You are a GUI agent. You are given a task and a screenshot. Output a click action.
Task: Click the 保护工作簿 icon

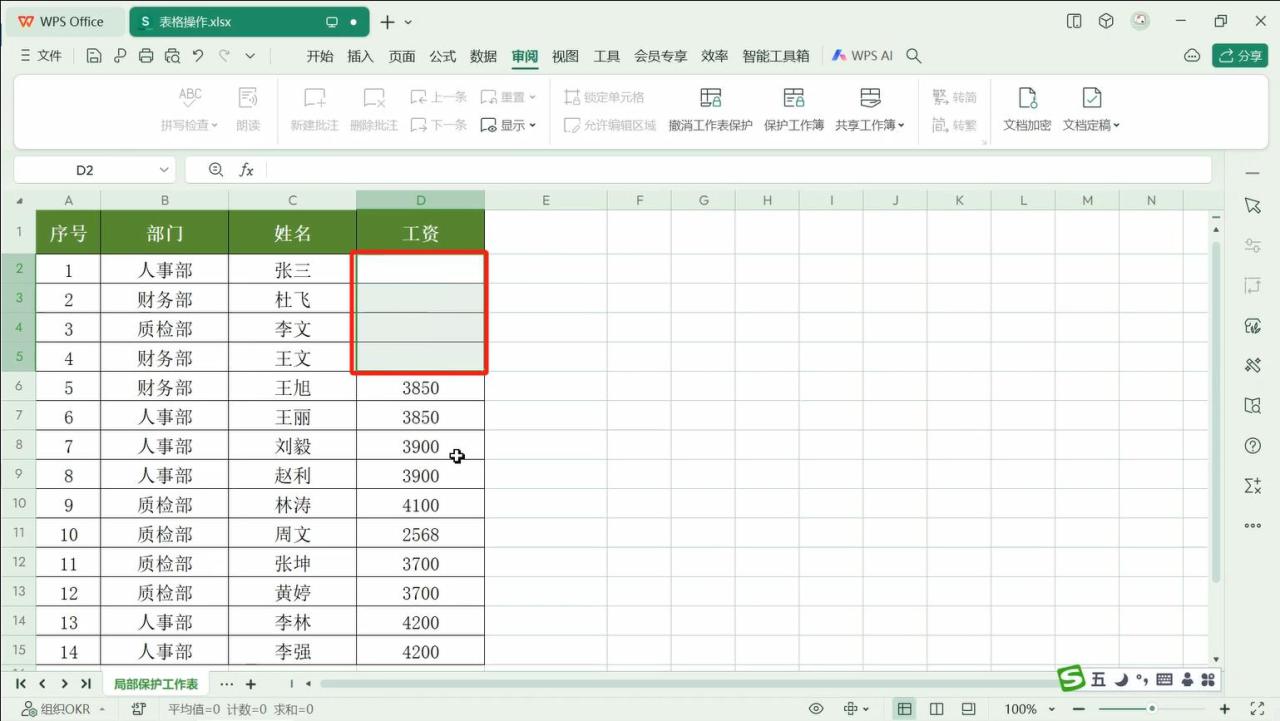pyautogui.click(x=794, y=97)
